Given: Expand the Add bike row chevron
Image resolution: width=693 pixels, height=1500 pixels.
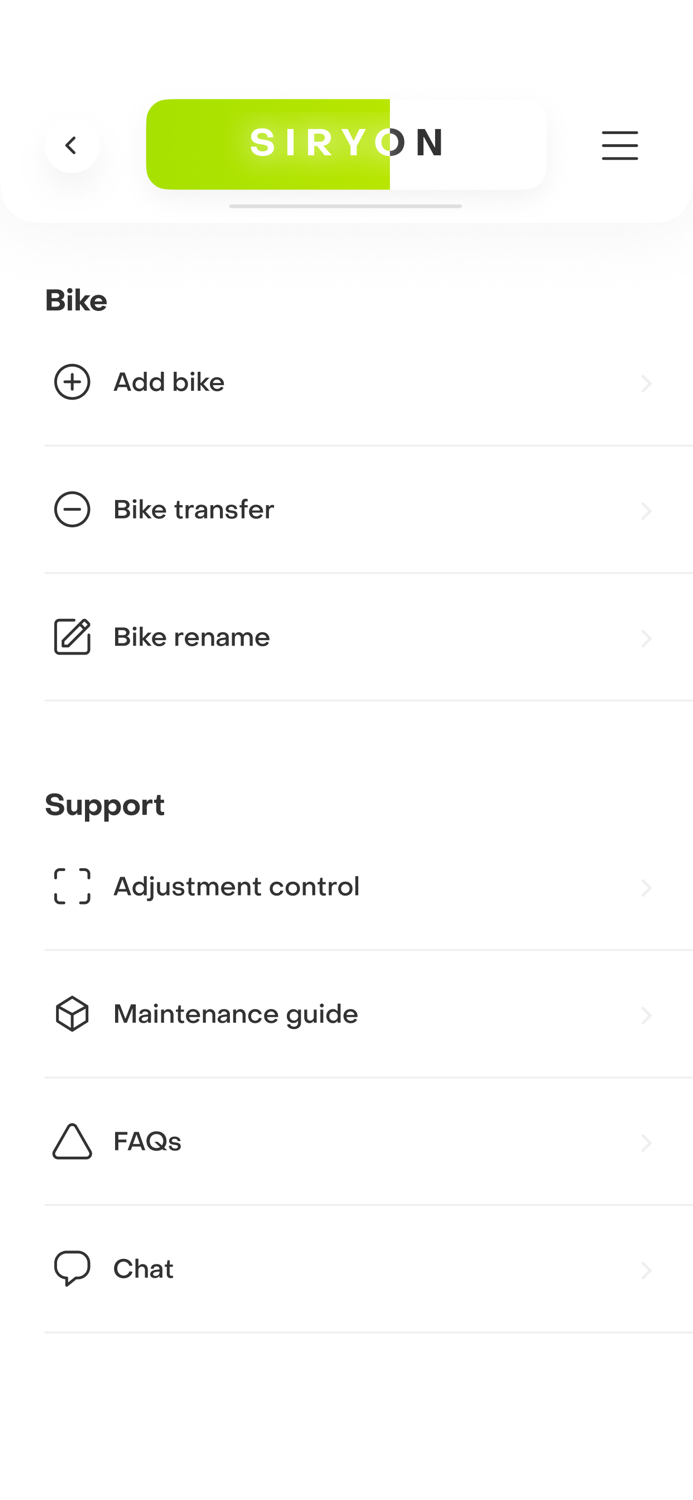Looking at the screenshot, I should coord(646,384).
